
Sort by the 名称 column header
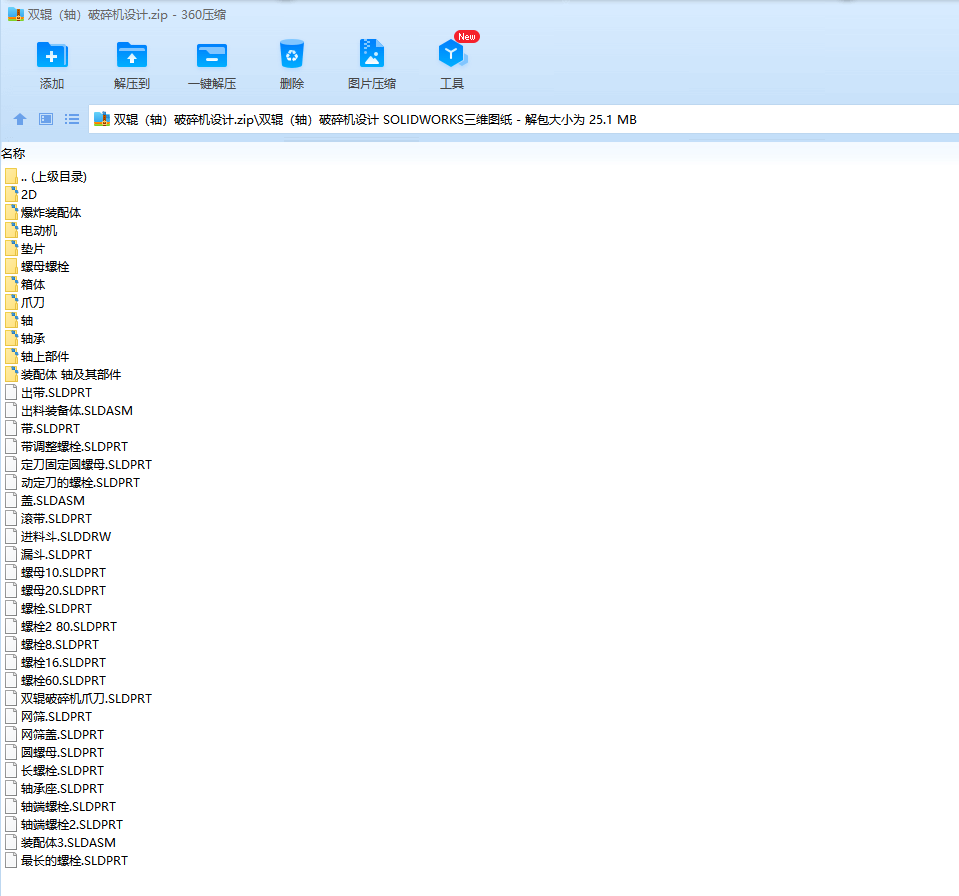coord(13,154)
